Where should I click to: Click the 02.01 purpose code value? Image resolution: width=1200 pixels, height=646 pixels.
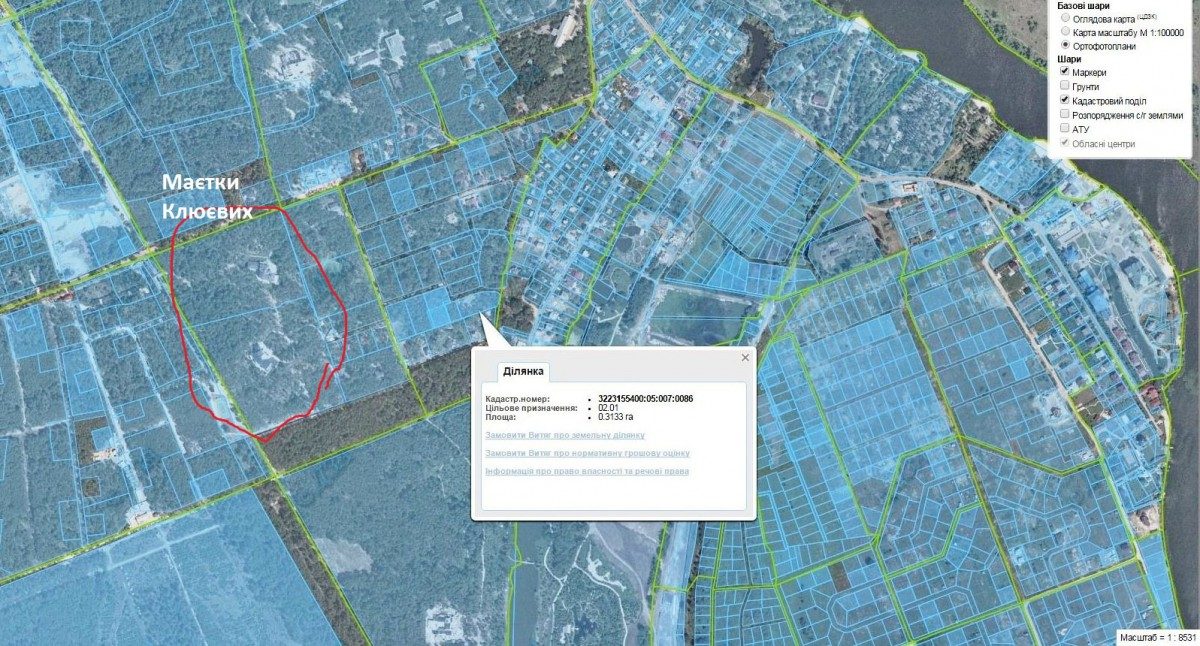point(608,407)
